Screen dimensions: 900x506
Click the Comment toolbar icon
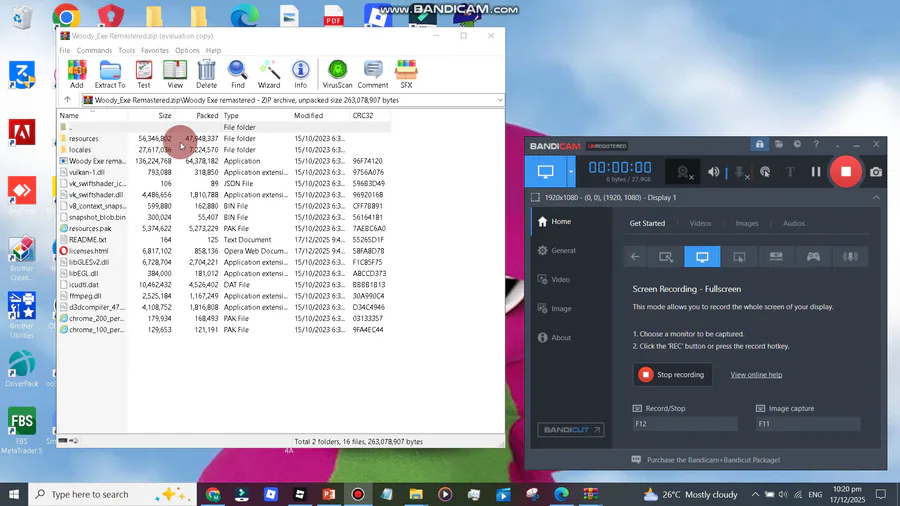tap(373, 74)
